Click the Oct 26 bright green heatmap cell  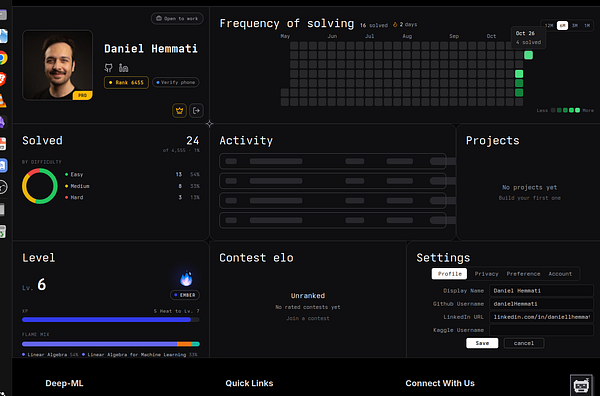click(528, 55)
